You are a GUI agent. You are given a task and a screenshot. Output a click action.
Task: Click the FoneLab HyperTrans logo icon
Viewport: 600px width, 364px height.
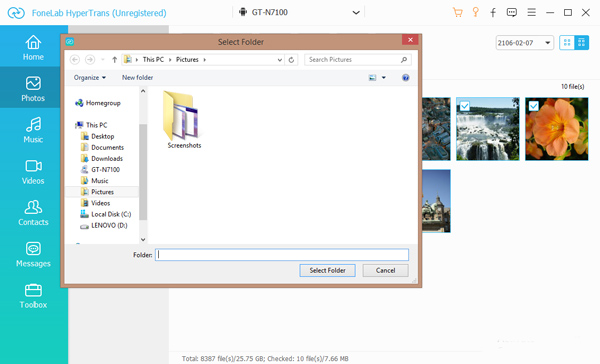(x=16, y=13)
